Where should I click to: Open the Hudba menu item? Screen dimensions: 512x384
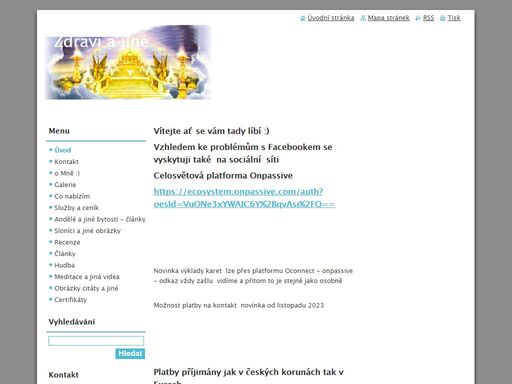[x=64, y=265]
